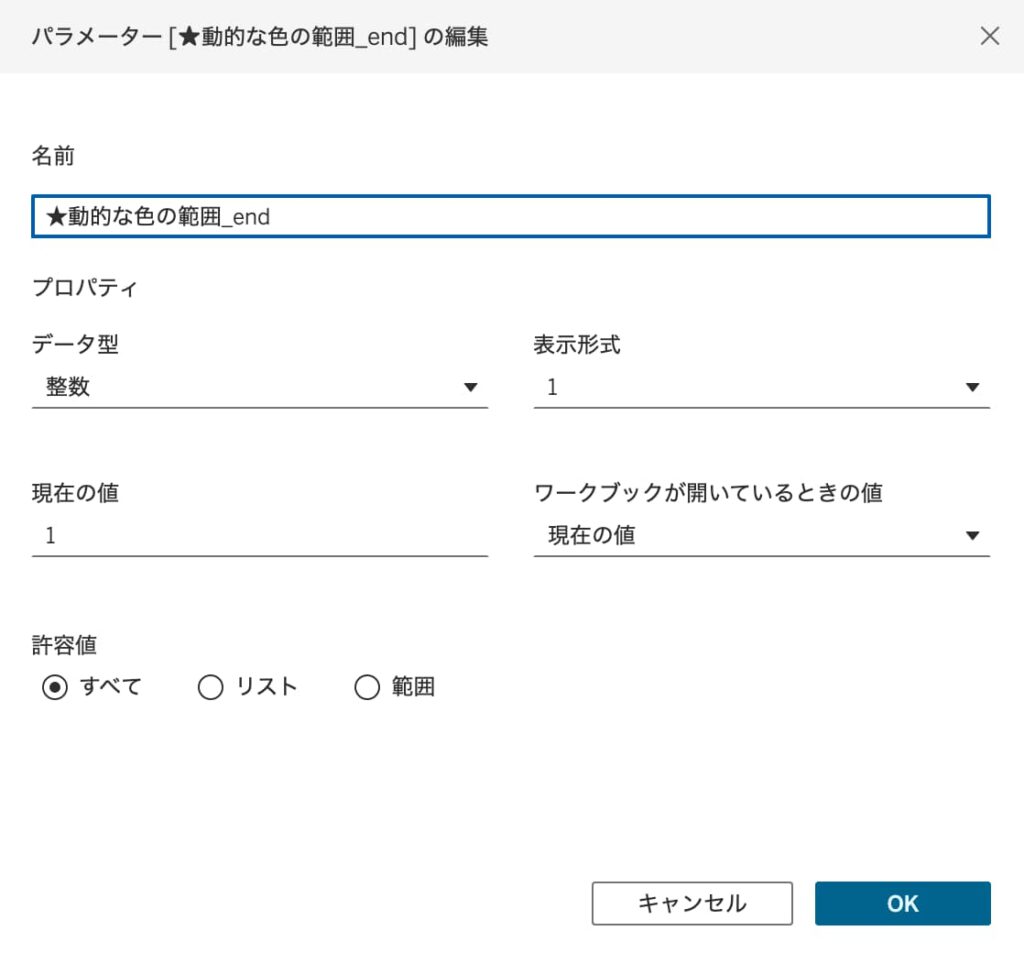
Task: Click the arrow icon beside 整数
Action: (x=471, y=388)
